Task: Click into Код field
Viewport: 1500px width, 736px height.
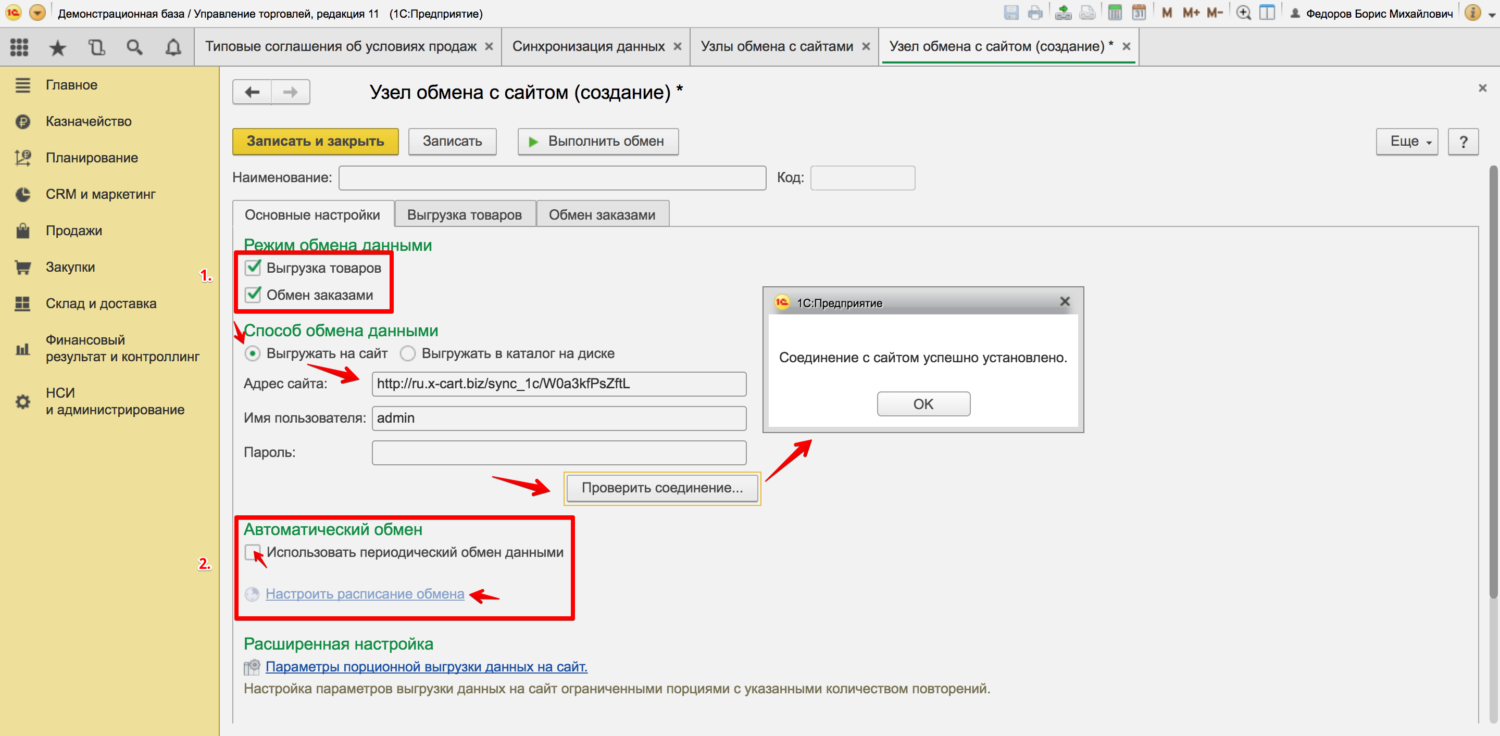Action: 862,178
